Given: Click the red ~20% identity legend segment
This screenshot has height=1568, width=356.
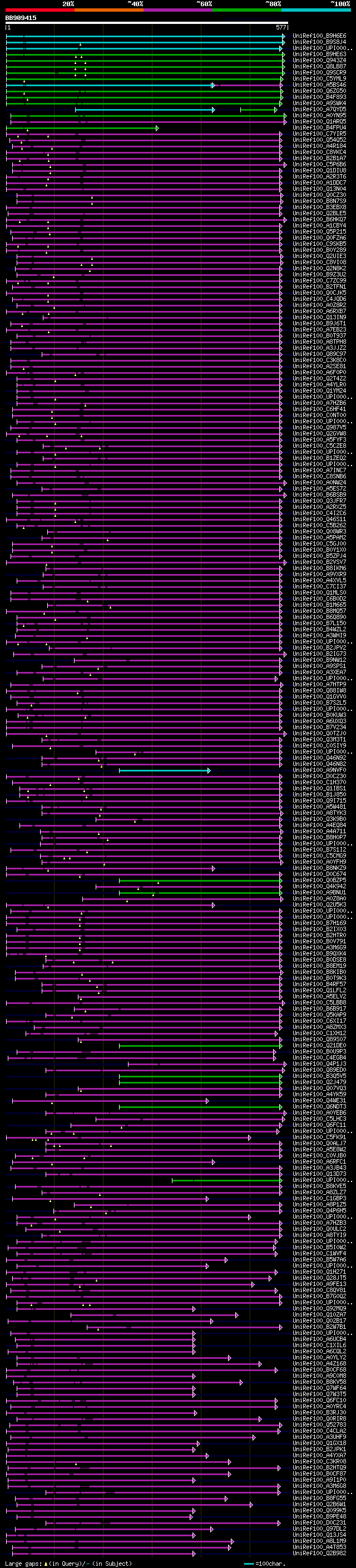Looking at the screenshot, I should click(x=39, y=10).
